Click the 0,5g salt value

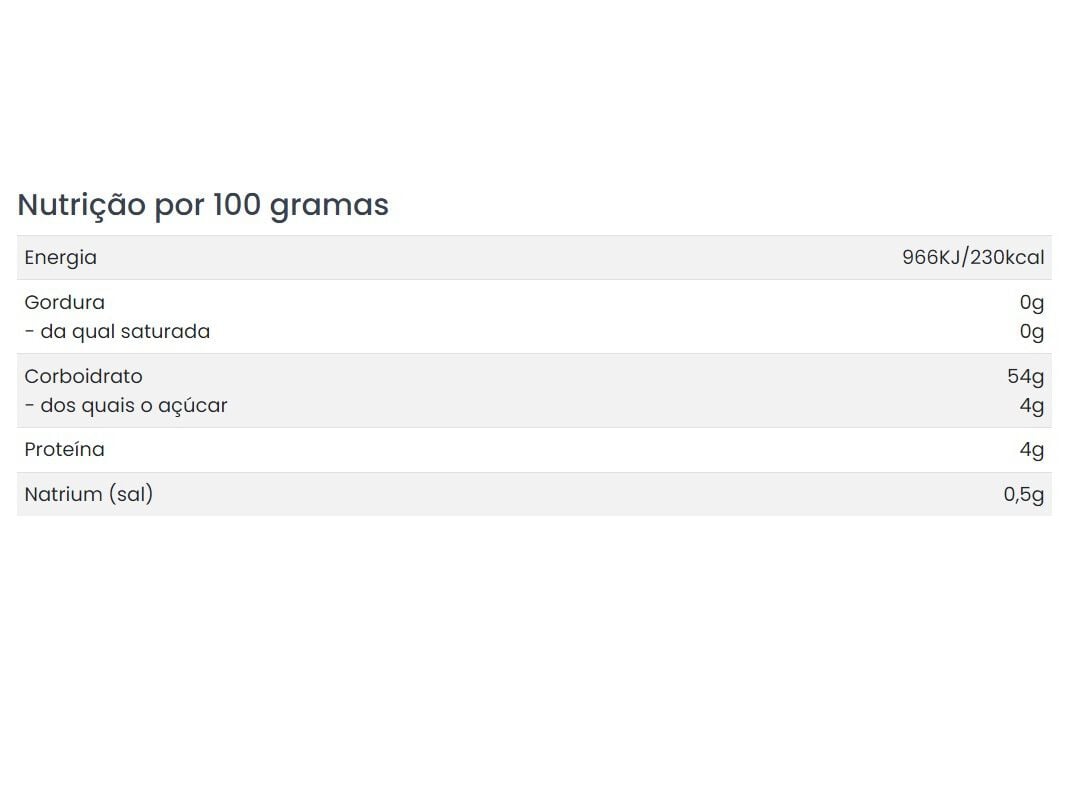[1023, 494]
